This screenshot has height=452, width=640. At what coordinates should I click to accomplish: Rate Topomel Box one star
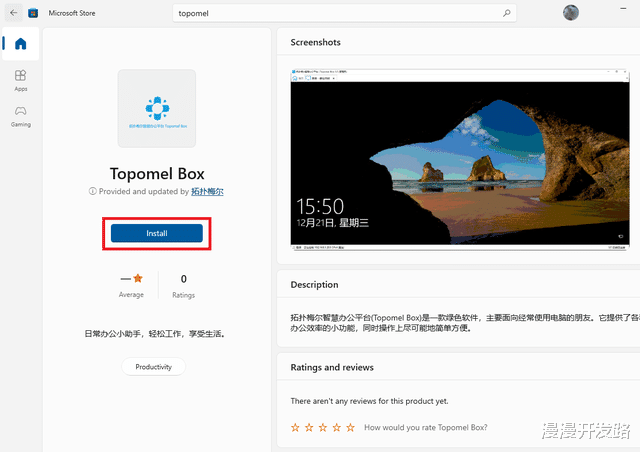pyautogui.click(x=295, y=428)
